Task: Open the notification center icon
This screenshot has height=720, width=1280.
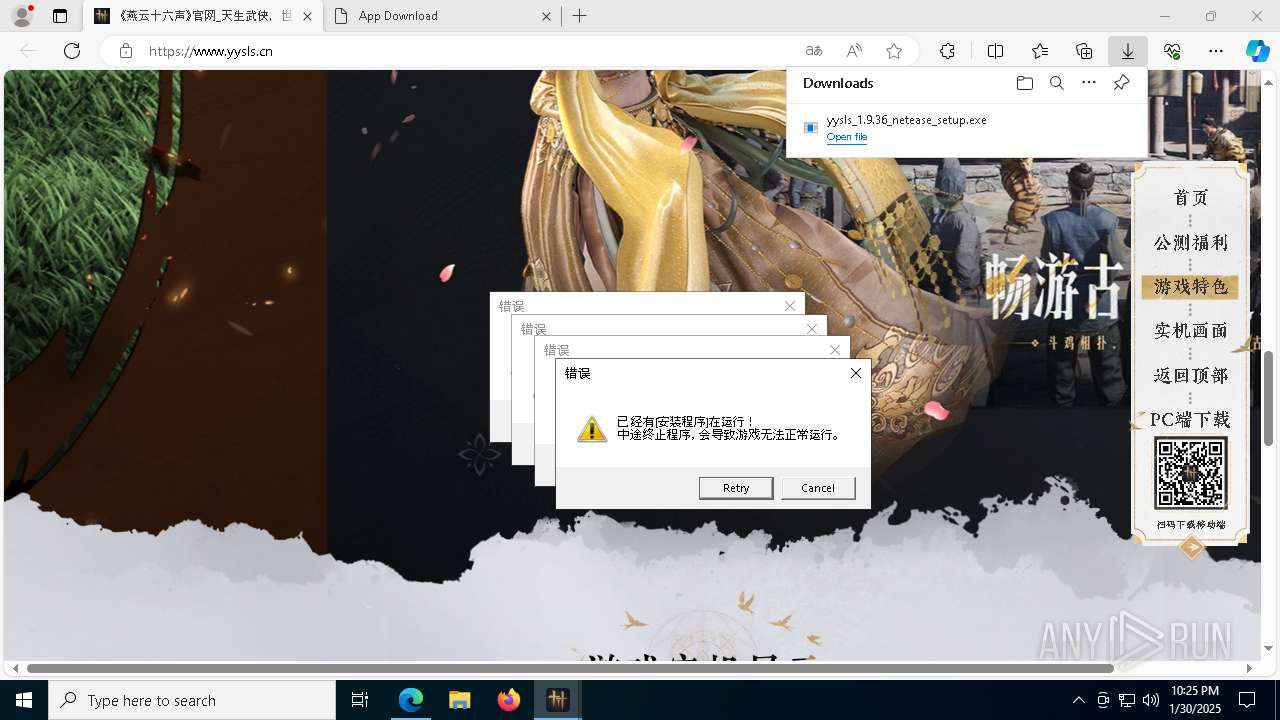Action: pyautogui.click(x=1247, y=700)
